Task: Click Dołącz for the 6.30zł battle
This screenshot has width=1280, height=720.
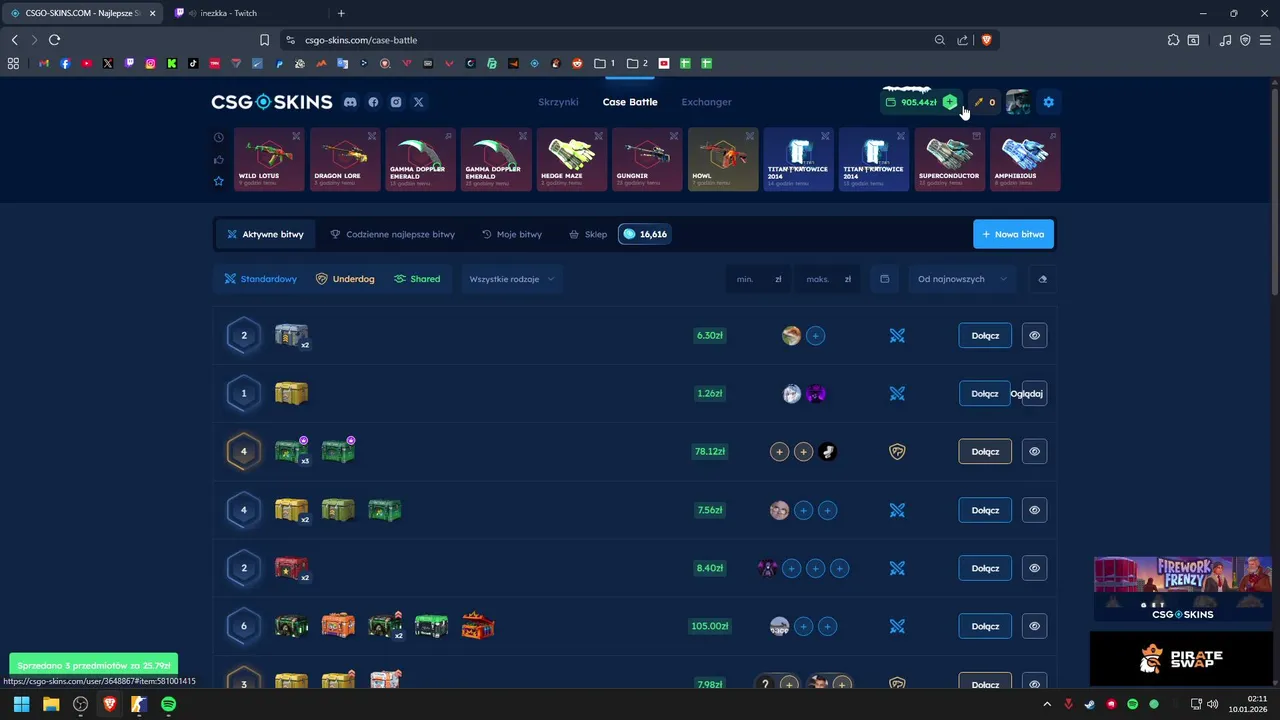Action: pos(985,336)
